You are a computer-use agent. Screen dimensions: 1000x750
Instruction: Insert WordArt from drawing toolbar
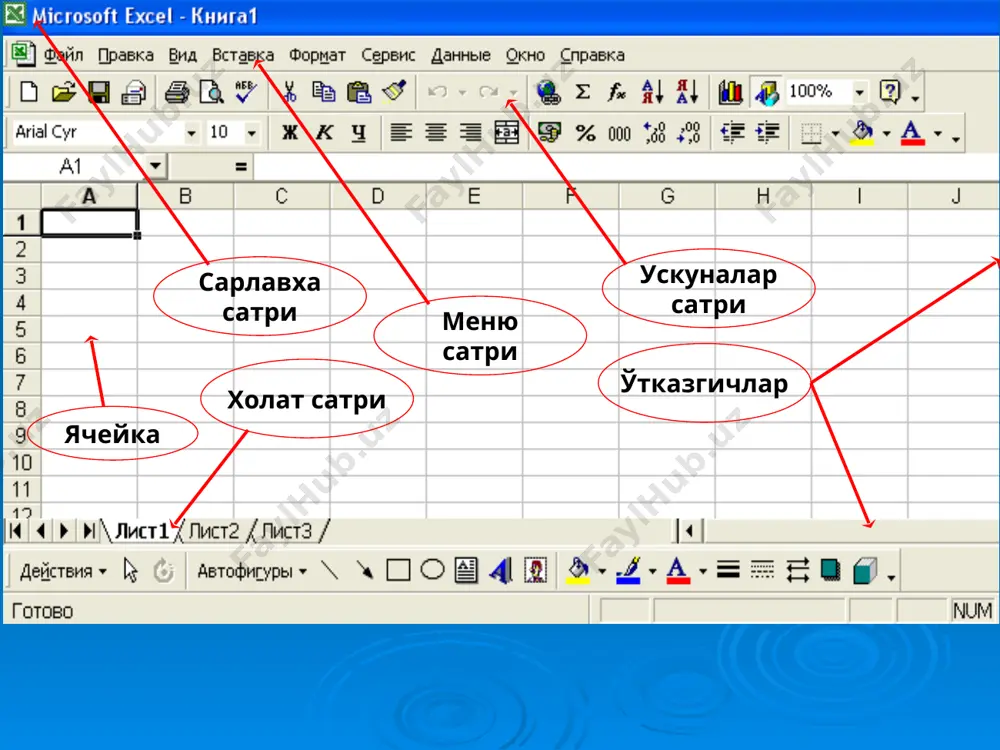(x=501, y=570)
